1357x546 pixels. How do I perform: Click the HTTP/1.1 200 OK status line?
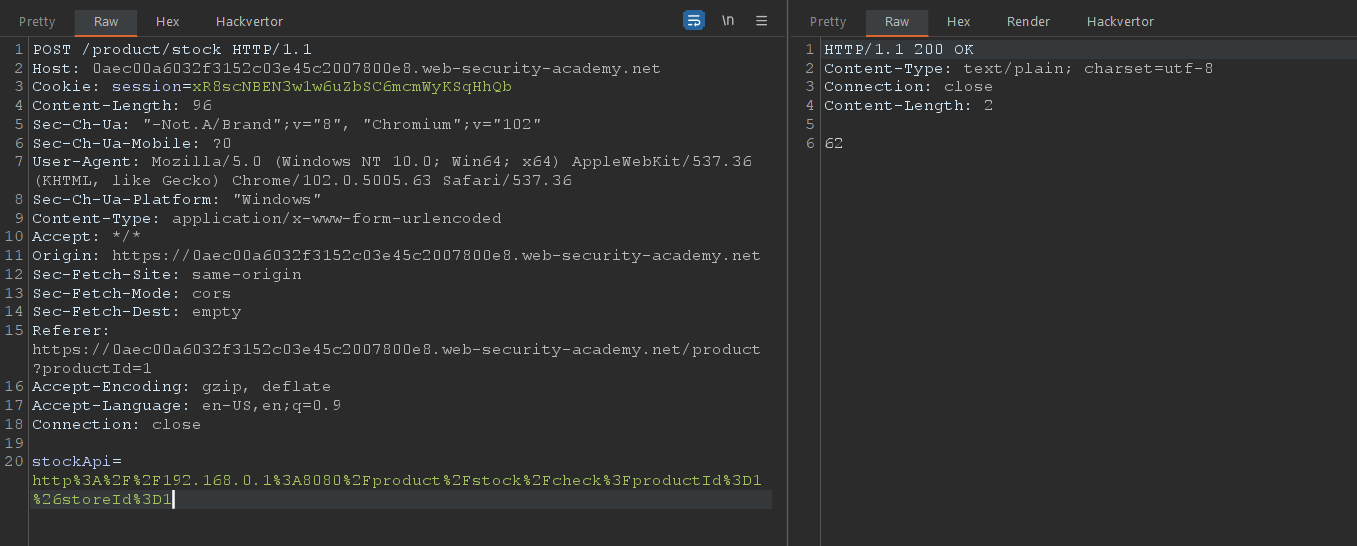[x=898, y=49]
